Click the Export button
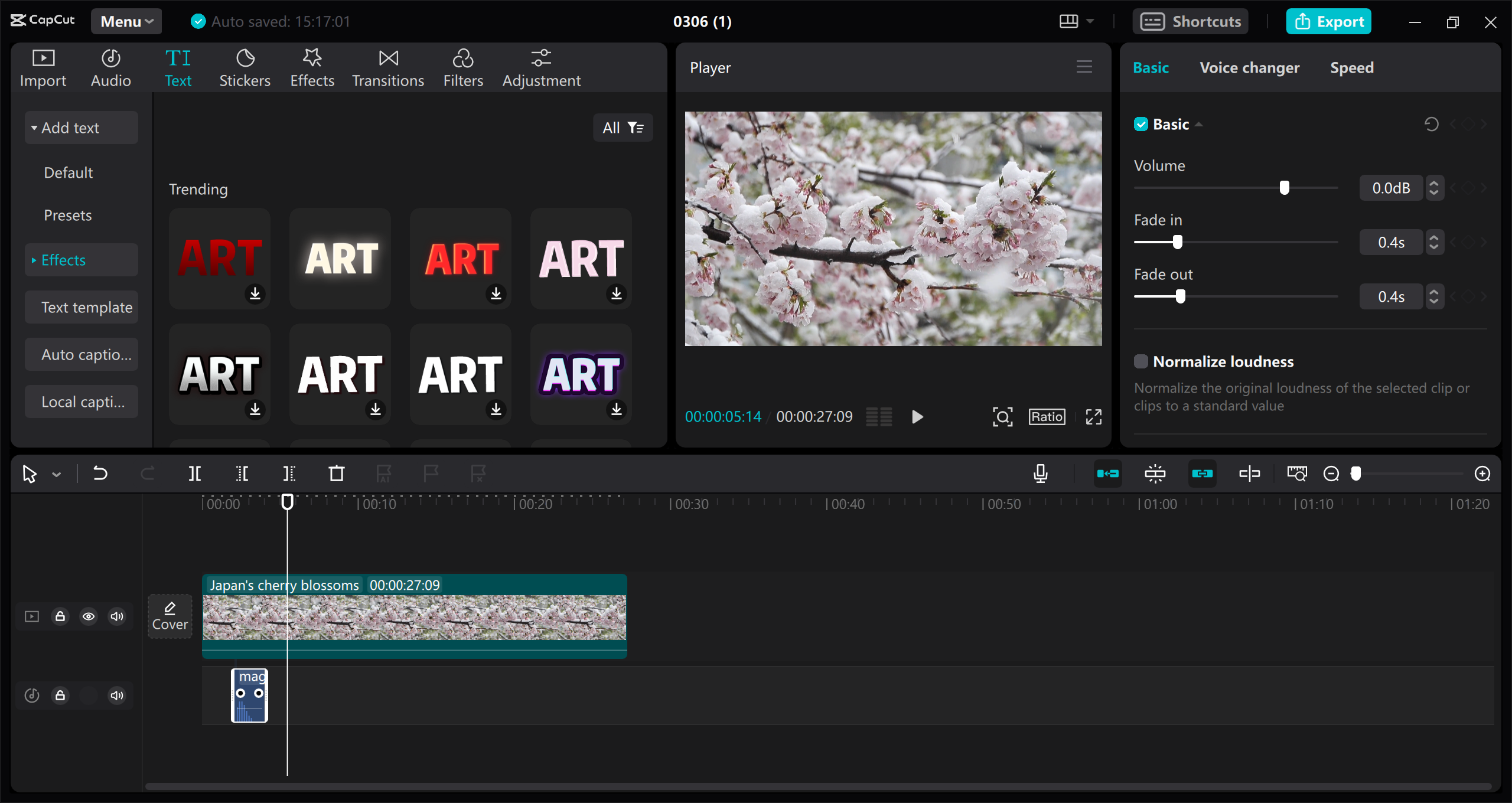 [1328, 21]
